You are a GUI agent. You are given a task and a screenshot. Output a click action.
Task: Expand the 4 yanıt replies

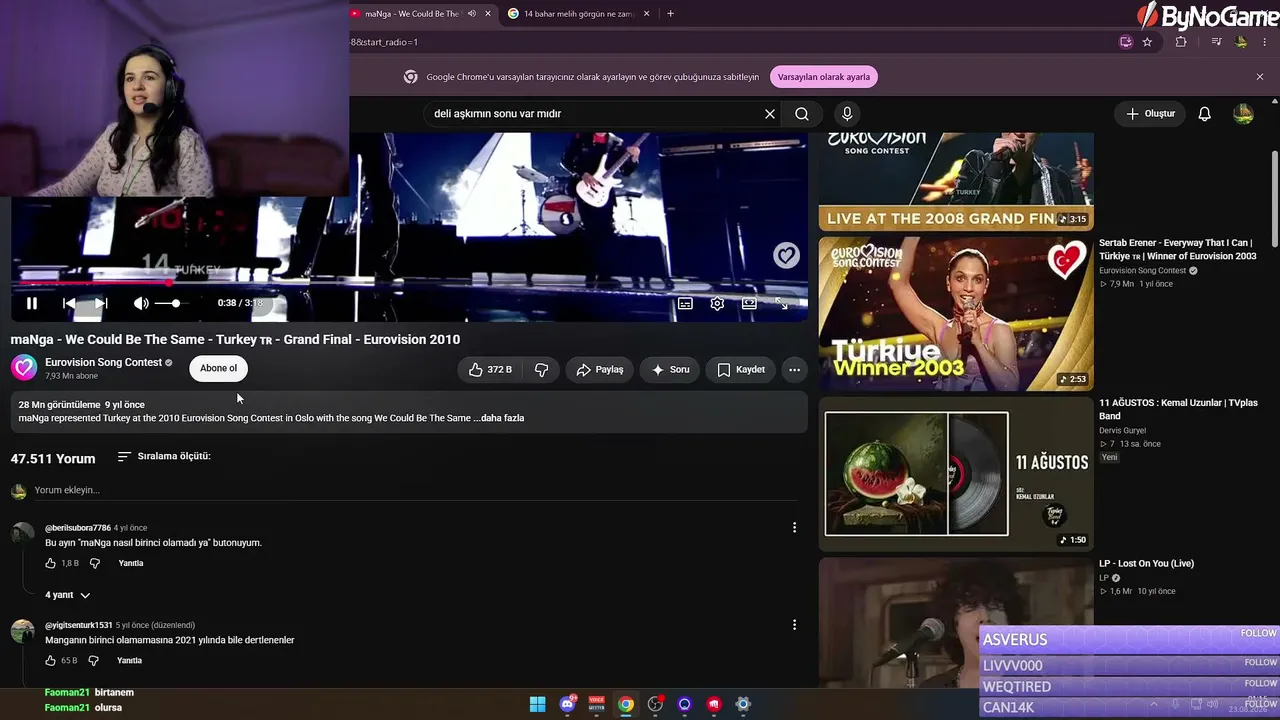(x=67, y=595)
